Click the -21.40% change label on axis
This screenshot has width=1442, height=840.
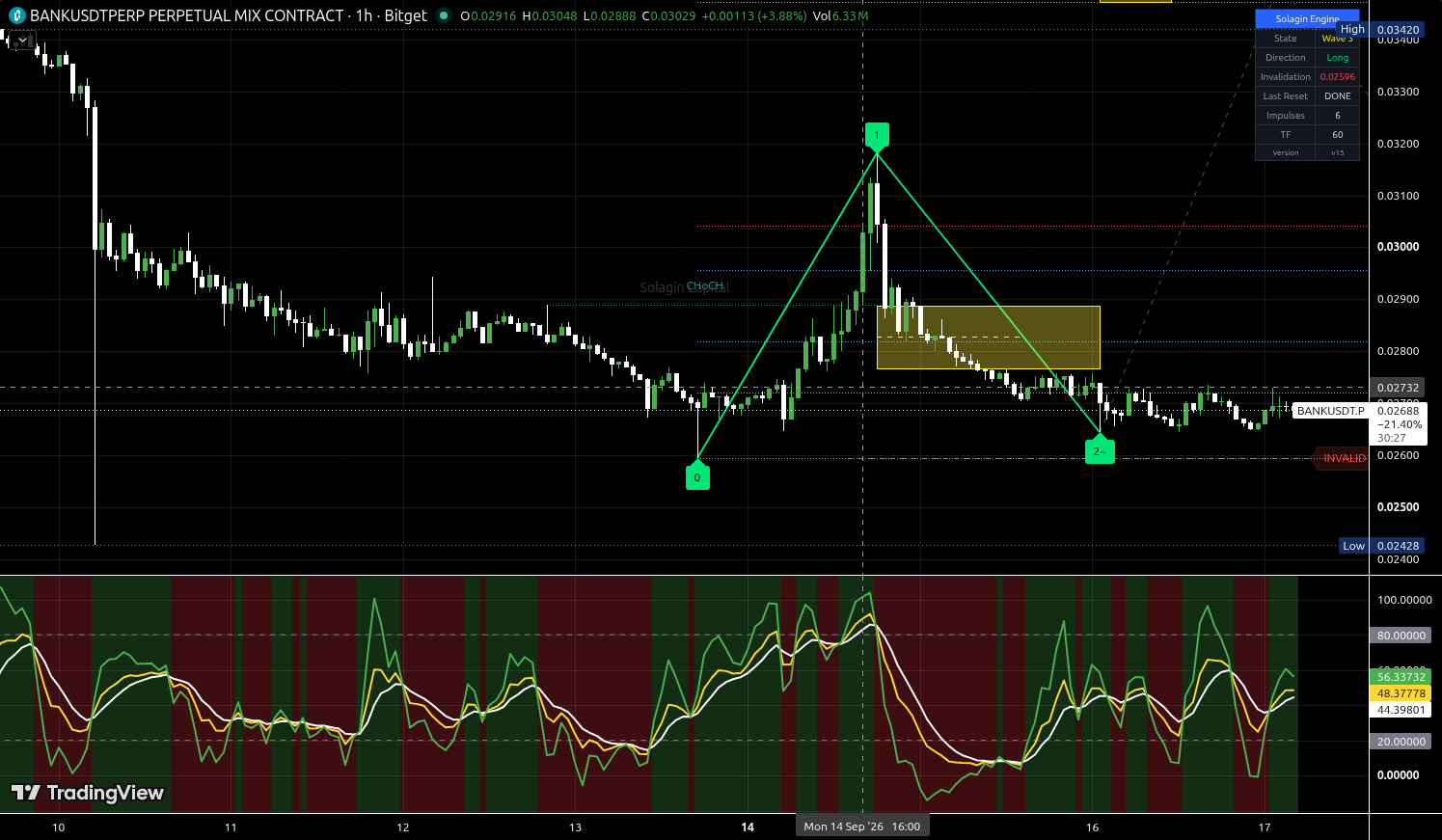coord(1399,424)
